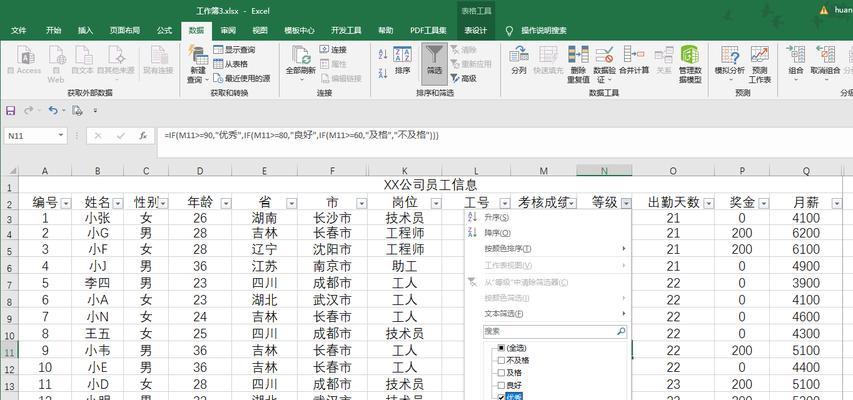
Task: Click the 自 Web import icon
Action: (x=56, y=55)
